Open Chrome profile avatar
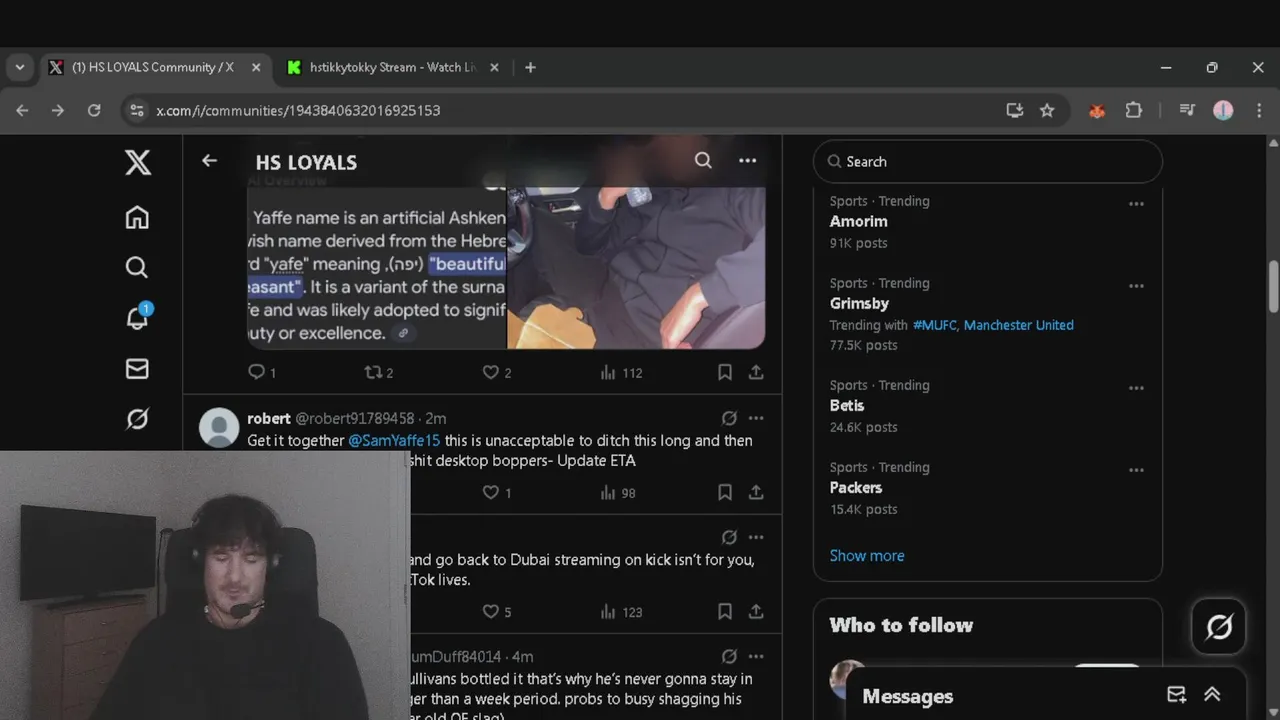Viewport: 1280px width, 720px height. pos(1223,110)
